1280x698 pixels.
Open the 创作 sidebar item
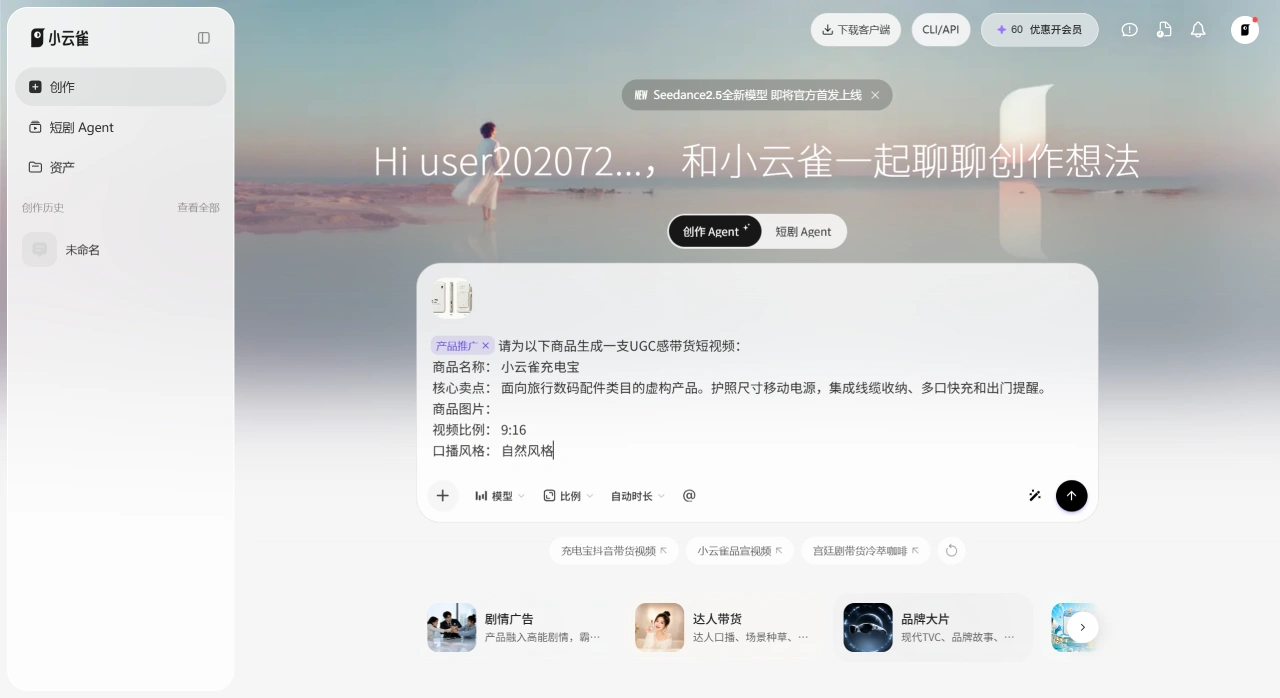click(121, 87)
